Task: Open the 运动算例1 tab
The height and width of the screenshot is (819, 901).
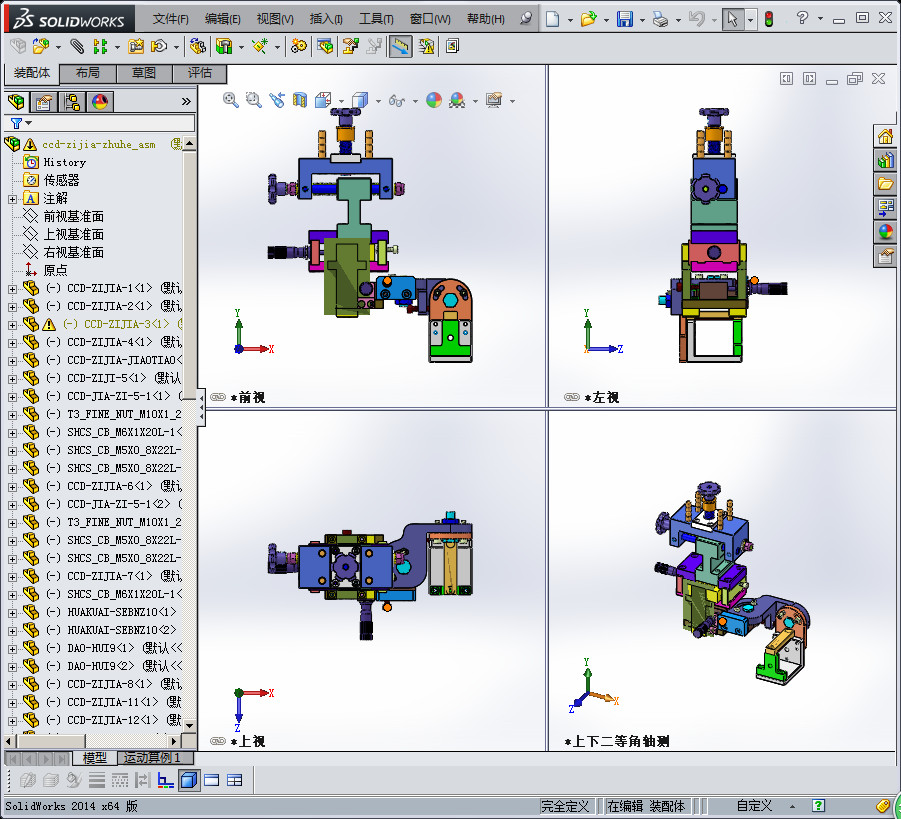Action: [x=153, y=758]
